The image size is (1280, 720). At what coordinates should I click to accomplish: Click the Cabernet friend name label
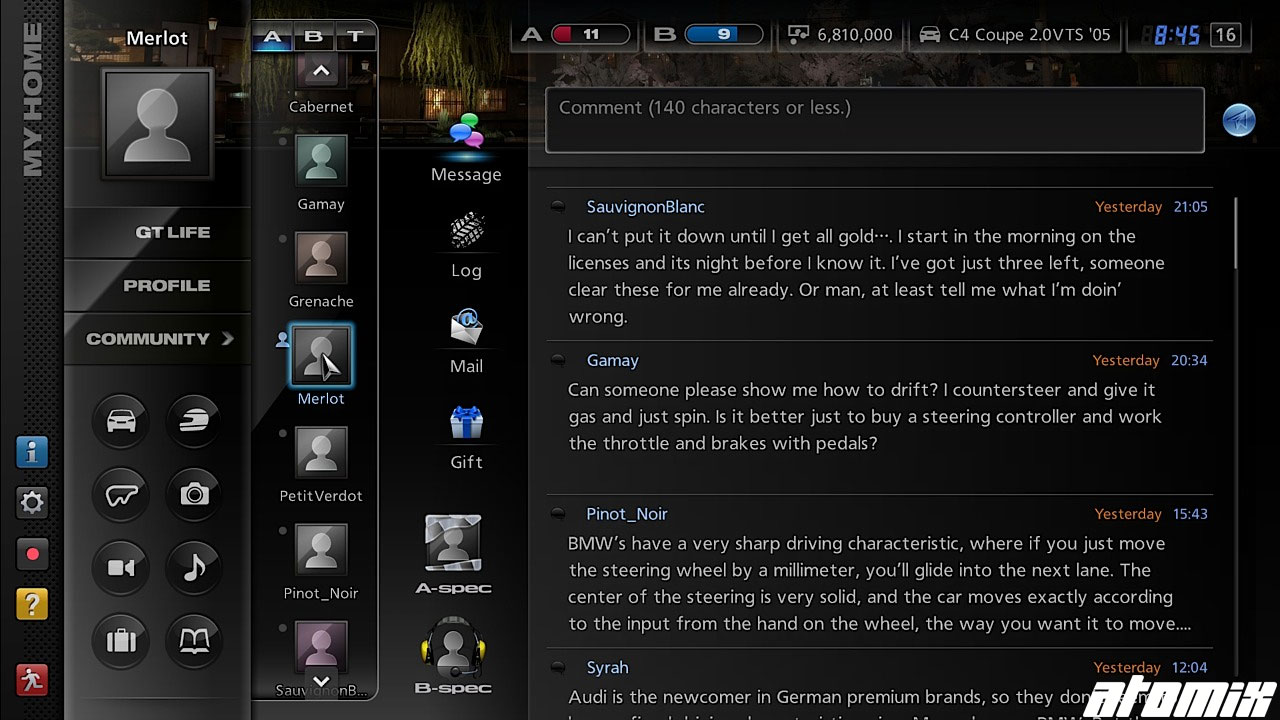coord(321,107)
